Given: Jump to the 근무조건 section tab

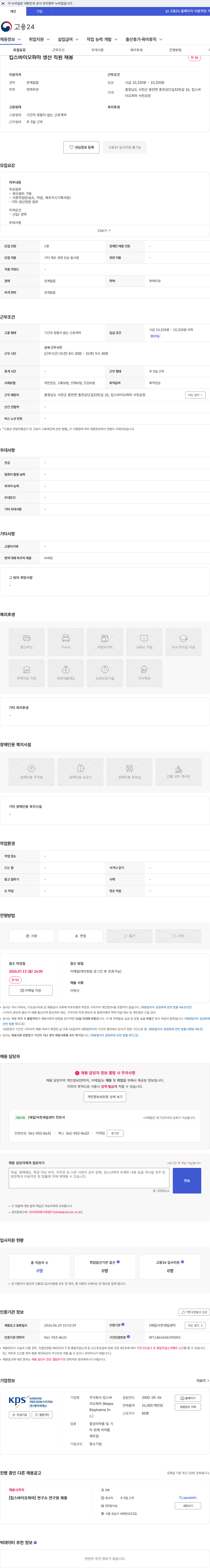Looking at the screenshot, I should [x=58, y=50].
